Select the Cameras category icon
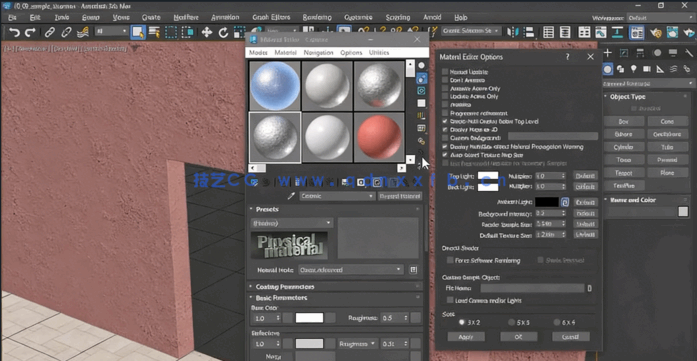This screenshot has height=361, width=697. point(647,69)
